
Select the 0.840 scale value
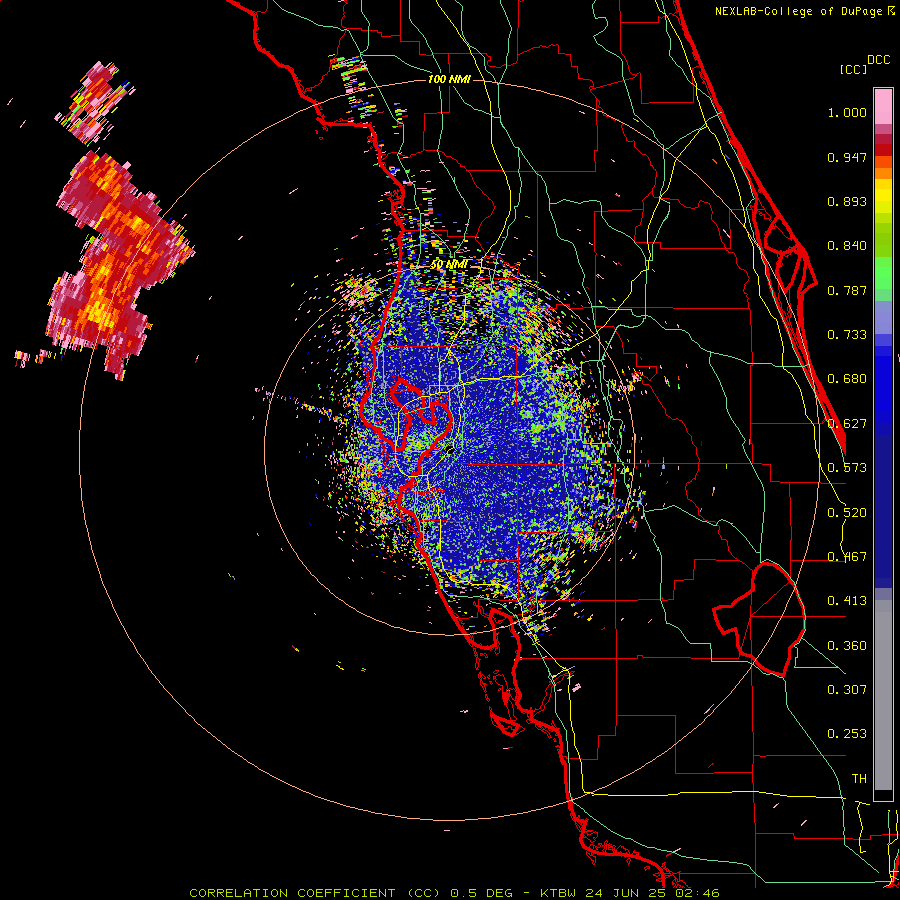[847, 246]
